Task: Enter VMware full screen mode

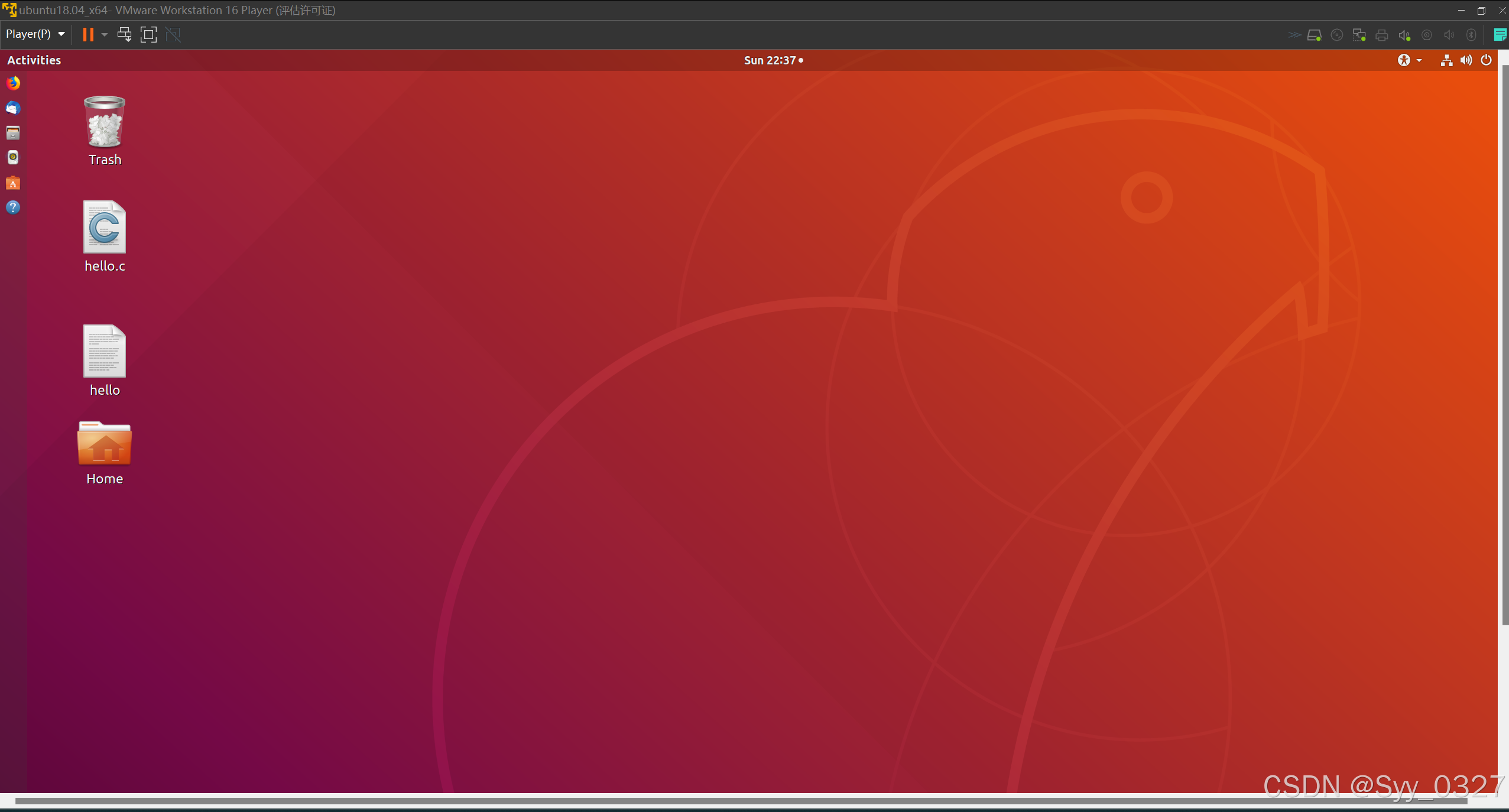Action: [x=148, y=34]
